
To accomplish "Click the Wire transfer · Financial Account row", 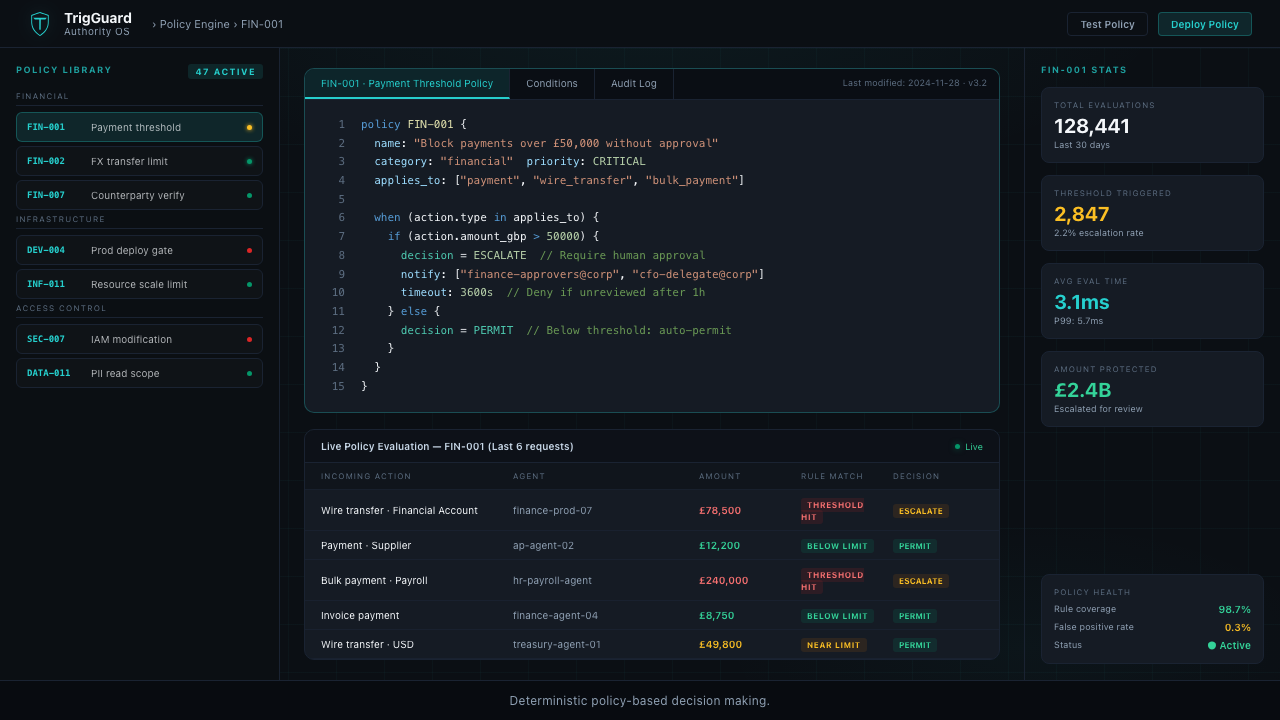I will click(651, 510).
